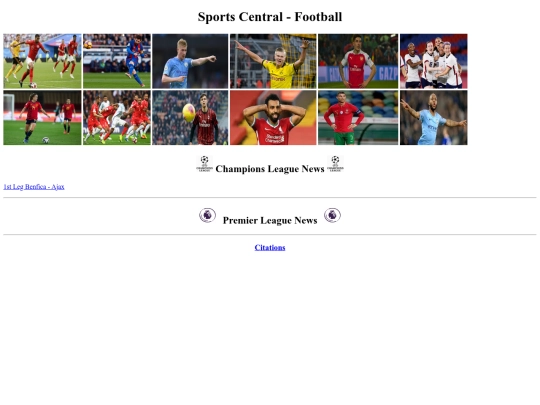Click the photo of the player in the Barcelona striped kit
This screenshot has height=405, width=540.
117,61
